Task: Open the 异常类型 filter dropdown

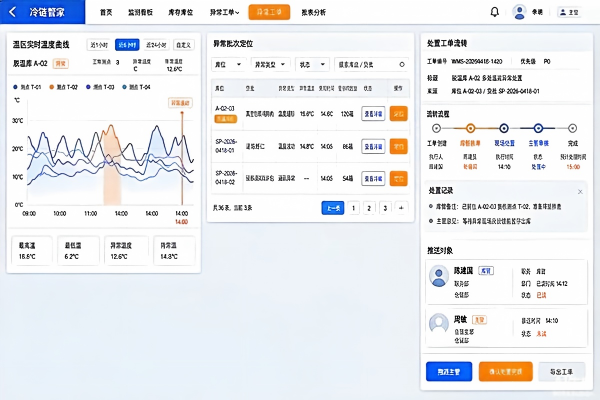Action: coord(270,65)
